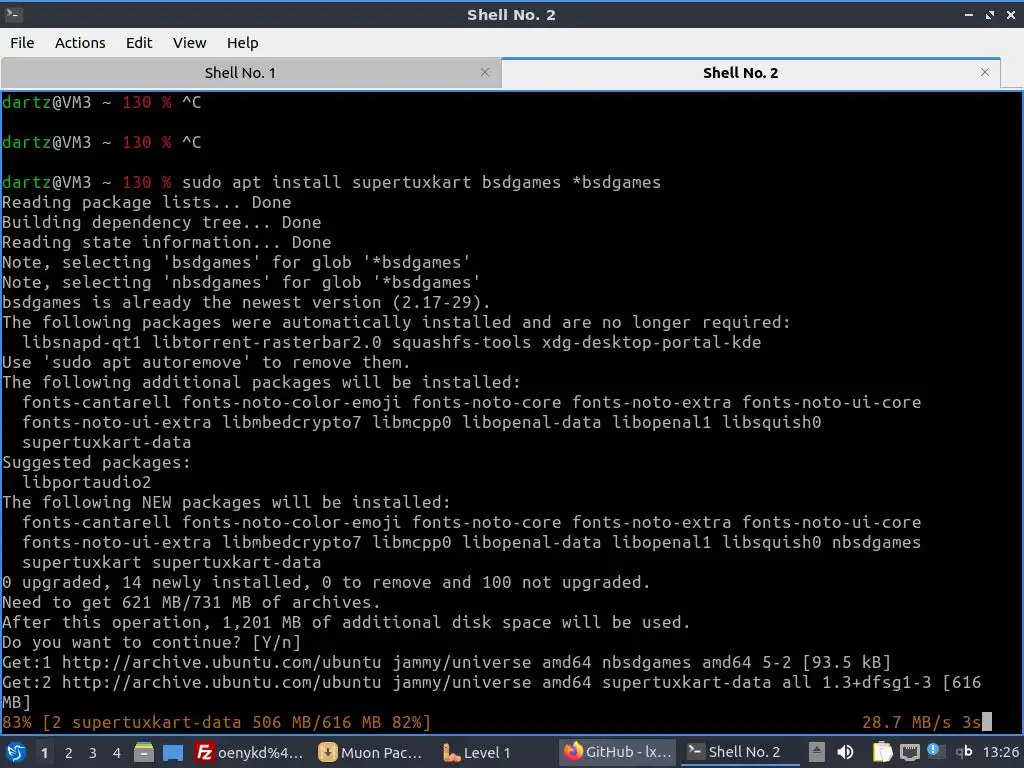Image resolution: width=1024 pixels, height=768 pixels.
Task: Close the Shell No. 2 tab
Action: pyautogui.click(x=985, y=72)
